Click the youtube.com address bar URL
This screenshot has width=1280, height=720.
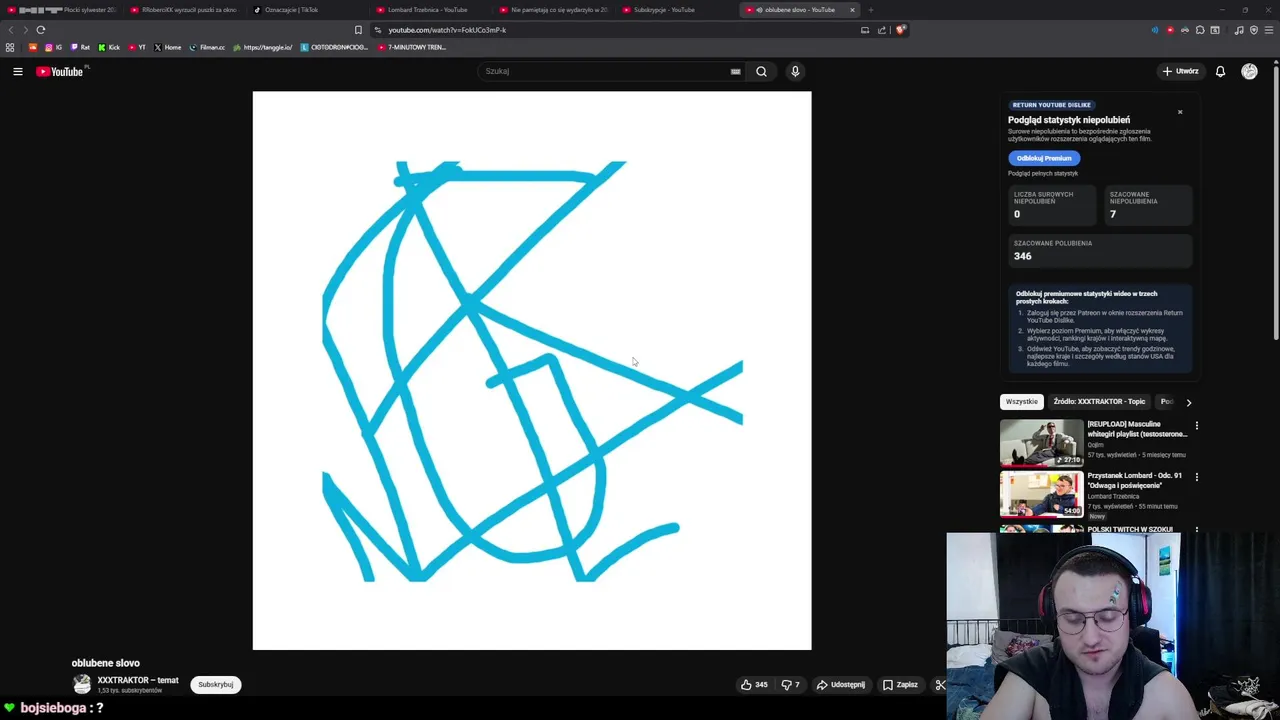pos(447,30)
